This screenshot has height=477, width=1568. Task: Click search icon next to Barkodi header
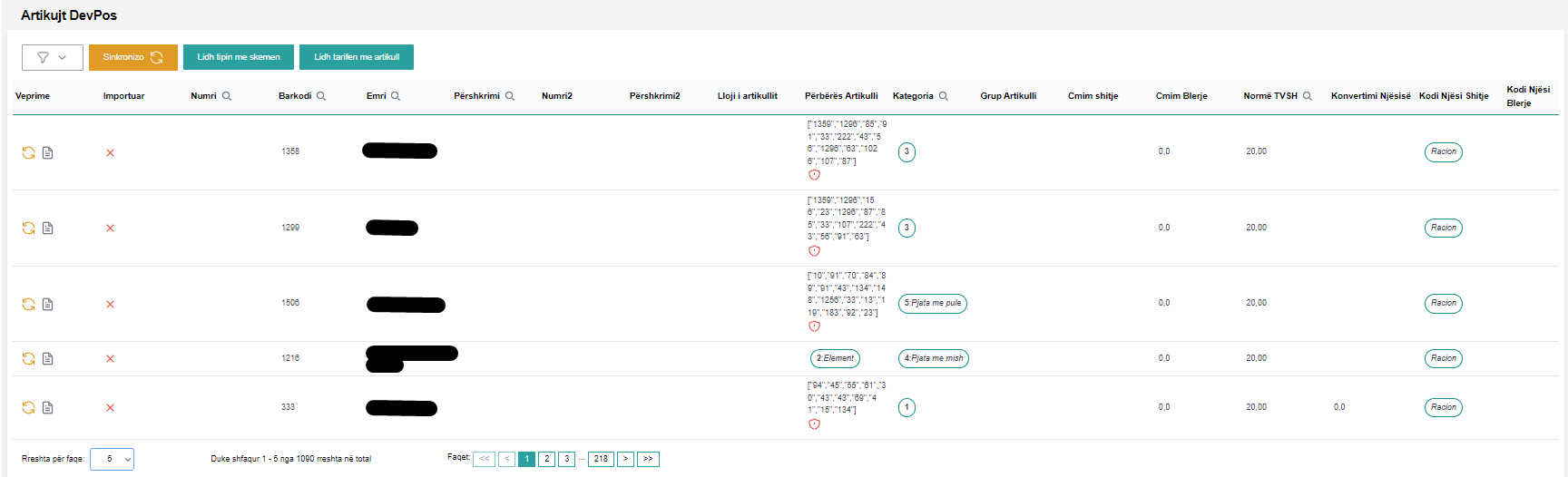[x=321, y=96]
